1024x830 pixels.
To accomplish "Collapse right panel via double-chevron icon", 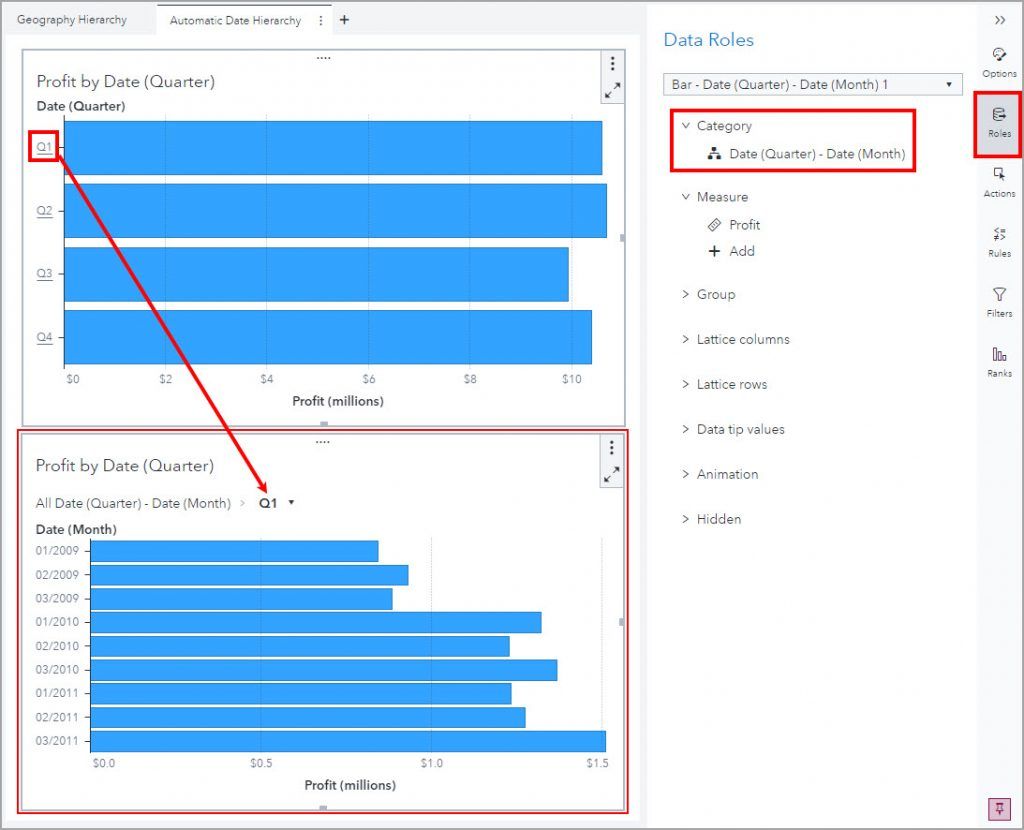I will (999, 19).
